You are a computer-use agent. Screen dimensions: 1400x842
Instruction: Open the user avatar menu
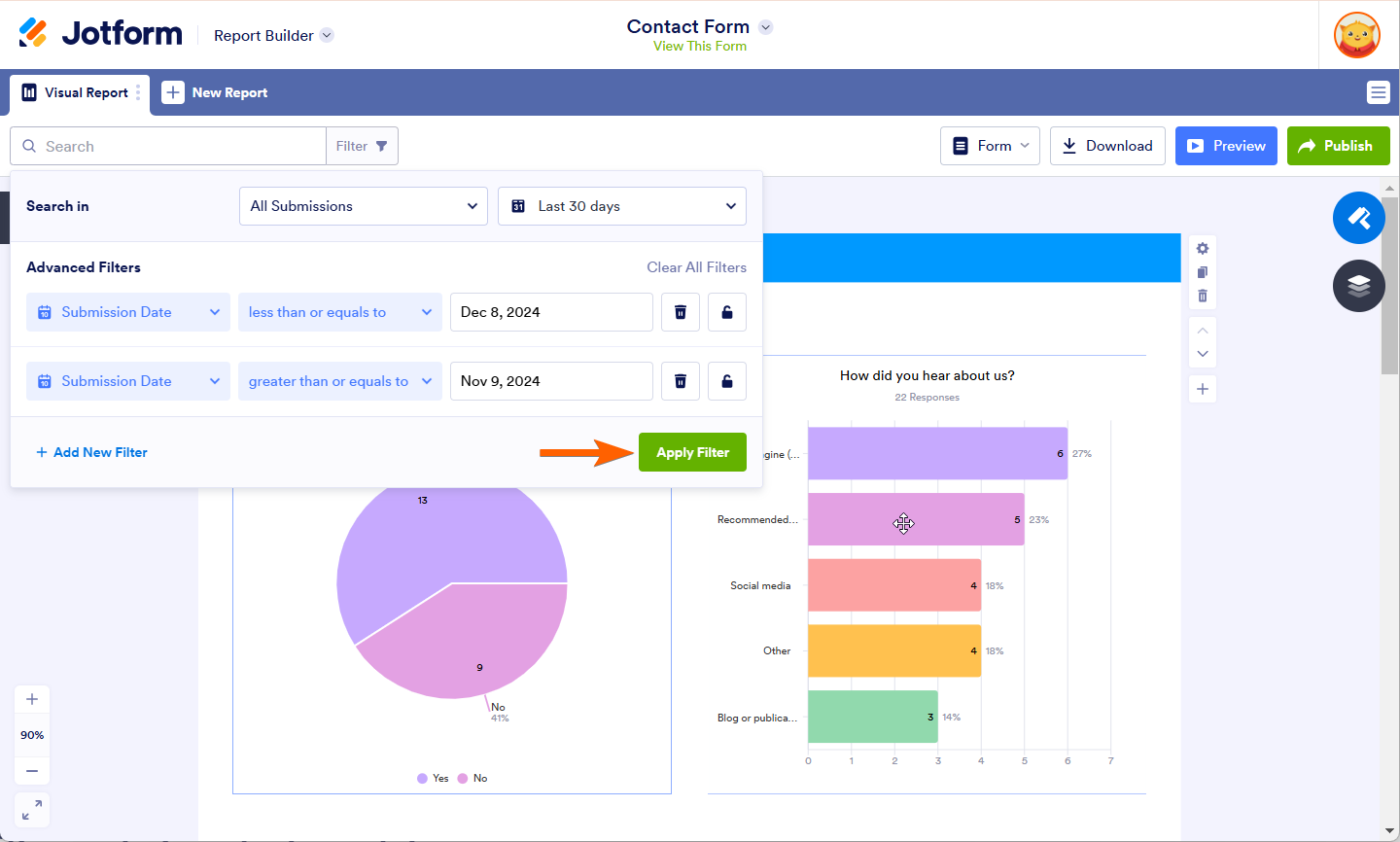(x=1357, y=35)
